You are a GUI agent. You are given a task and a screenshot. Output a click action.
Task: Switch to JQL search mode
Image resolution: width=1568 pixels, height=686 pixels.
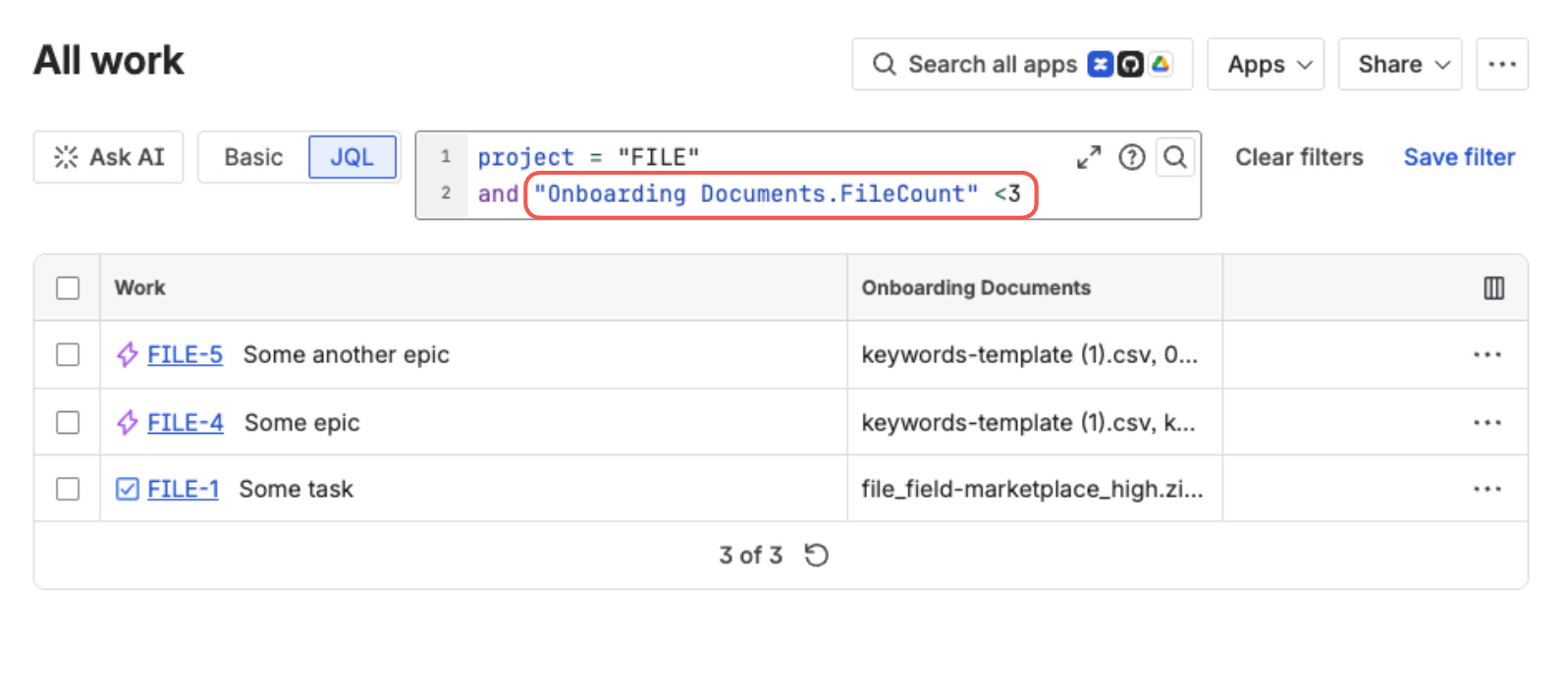click(351, 157)
